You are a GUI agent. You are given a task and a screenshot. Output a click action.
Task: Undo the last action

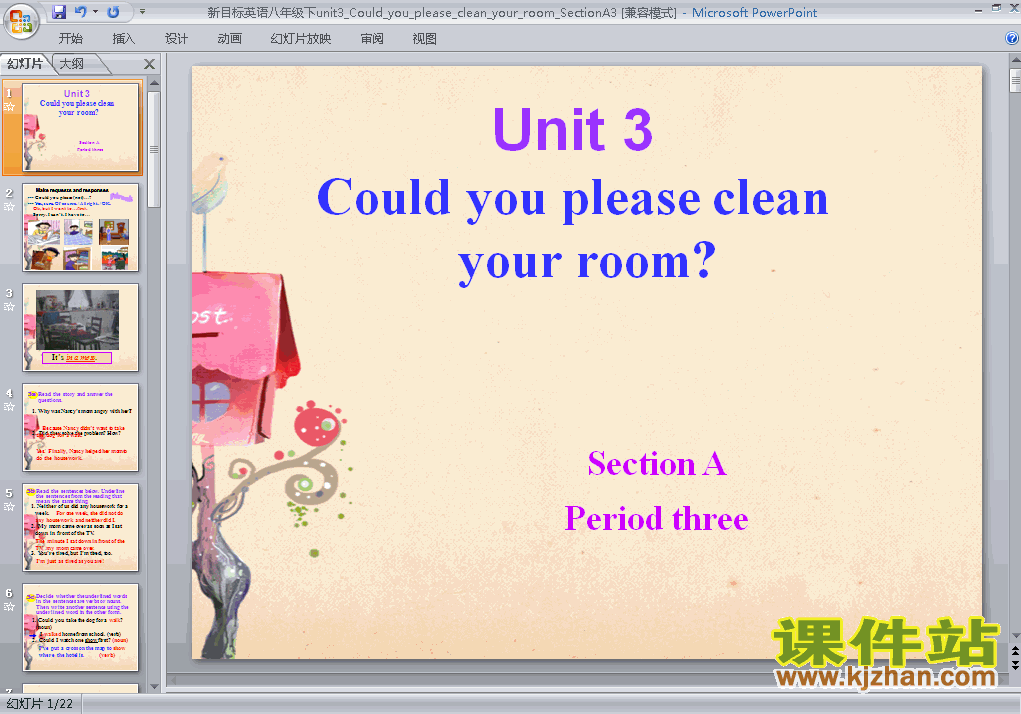tap(80, 12)
